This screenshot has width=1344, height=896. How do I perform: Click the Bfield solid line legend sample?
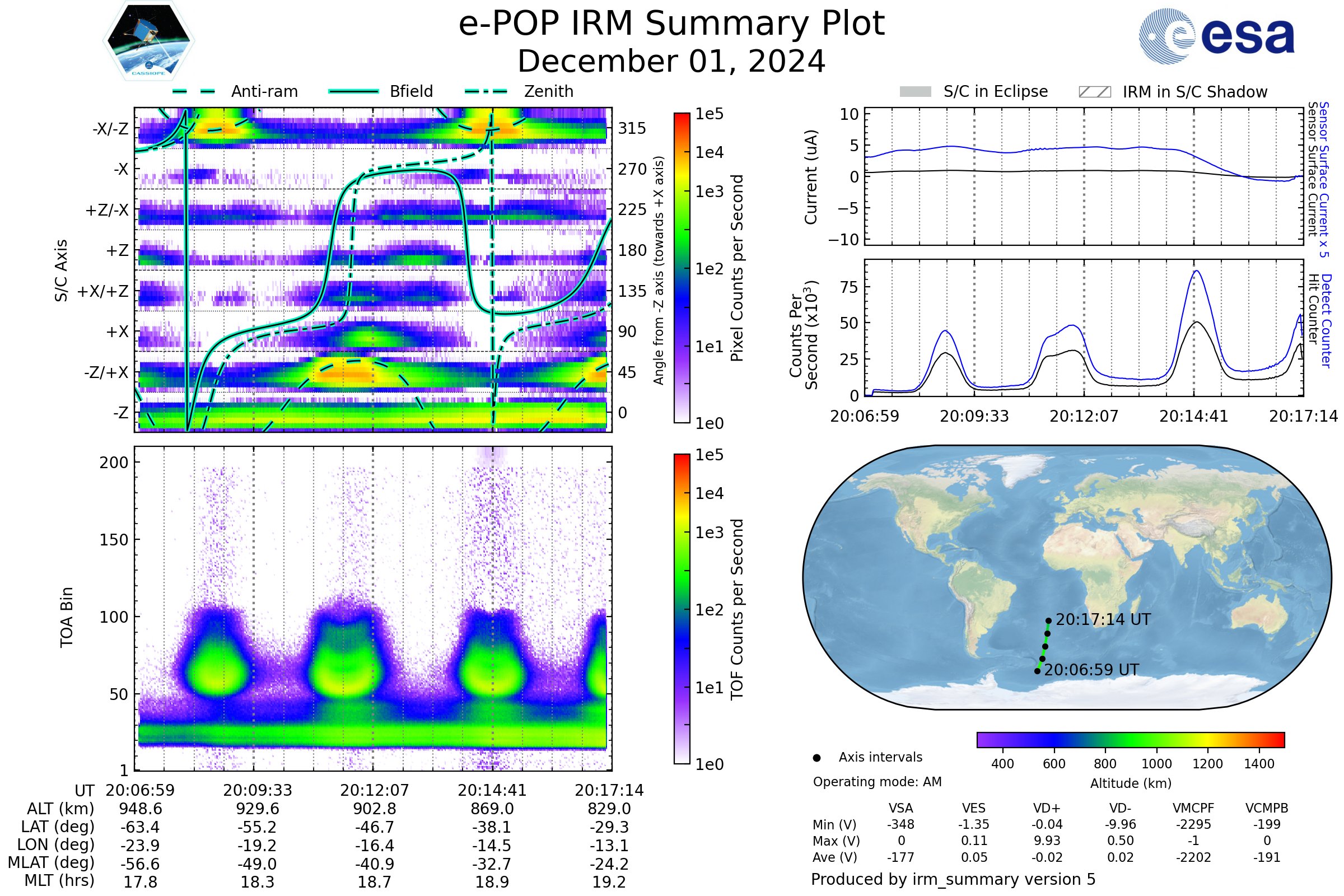coord(353,91)
